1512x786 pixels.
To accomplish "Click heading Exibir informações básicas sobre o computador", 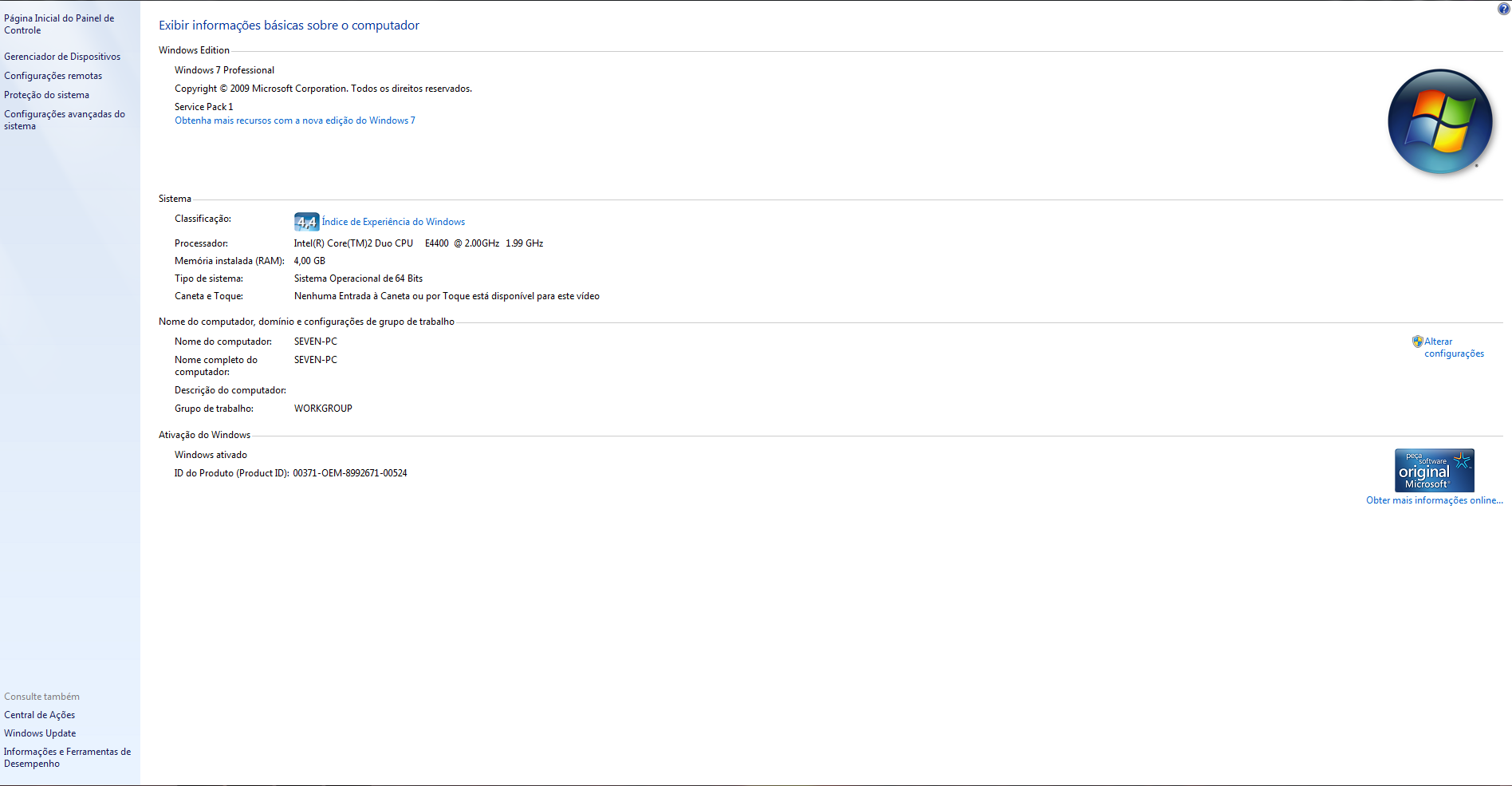I will [x=289, y=26].
